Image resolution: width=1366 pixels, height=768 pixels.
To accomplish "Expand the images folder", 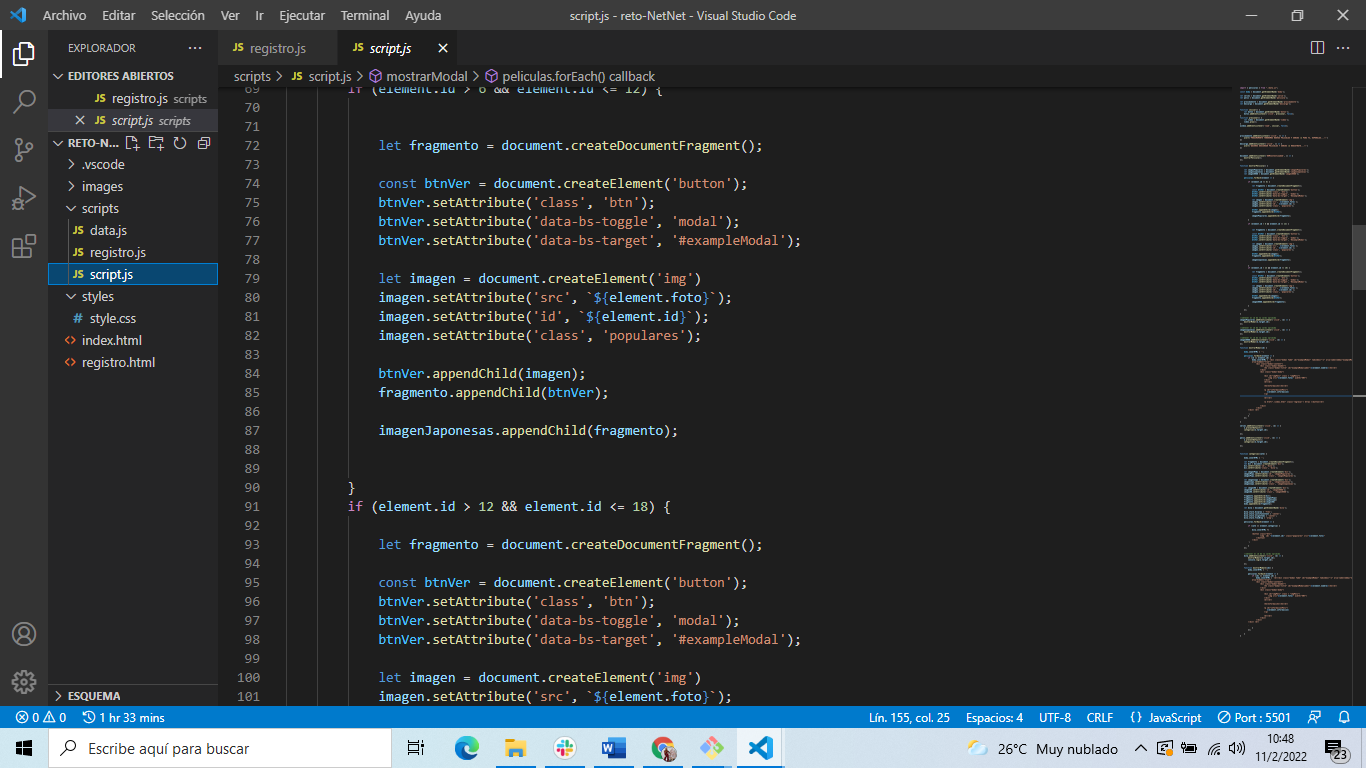I will click(x=132, y=187).
